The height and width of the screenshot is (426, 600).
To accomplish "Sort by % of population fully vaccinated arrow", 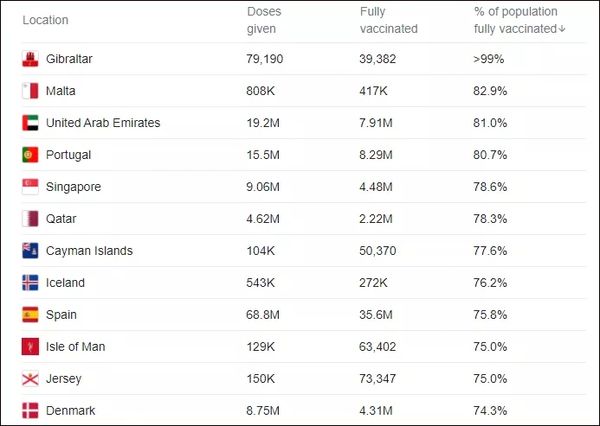I will [x=562, y=29].
